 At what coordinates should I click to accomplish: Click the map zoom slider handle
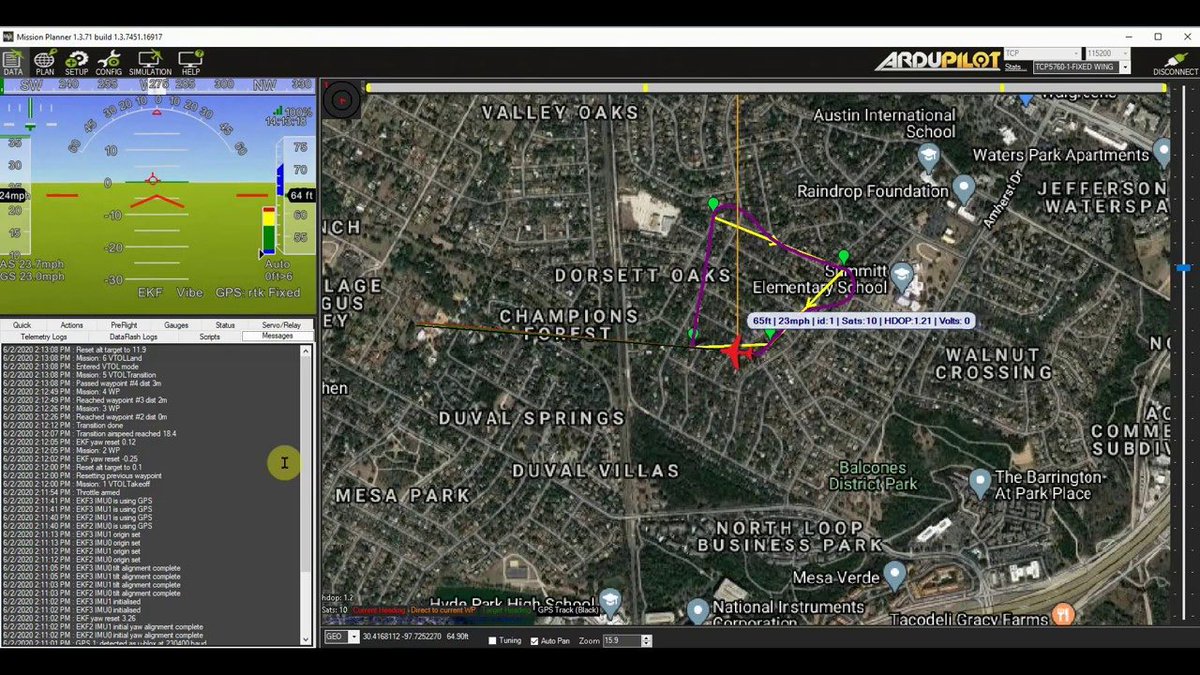click(x=1183, y=268)
